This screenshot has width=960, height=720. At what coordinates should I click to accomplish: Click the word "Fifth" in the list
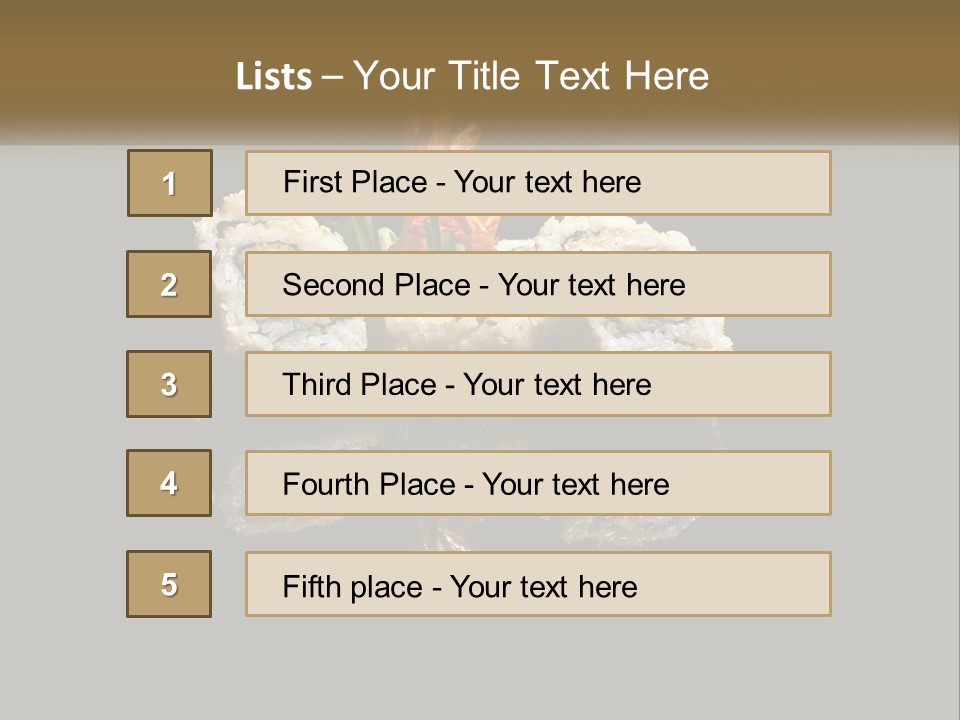click(311, 586)
